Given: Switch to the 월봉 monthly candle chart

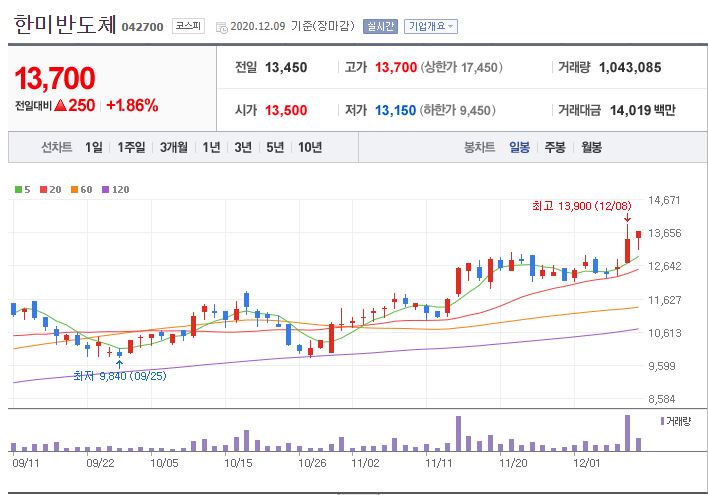Looking at the screenshot, I should (x=592, y=147).
